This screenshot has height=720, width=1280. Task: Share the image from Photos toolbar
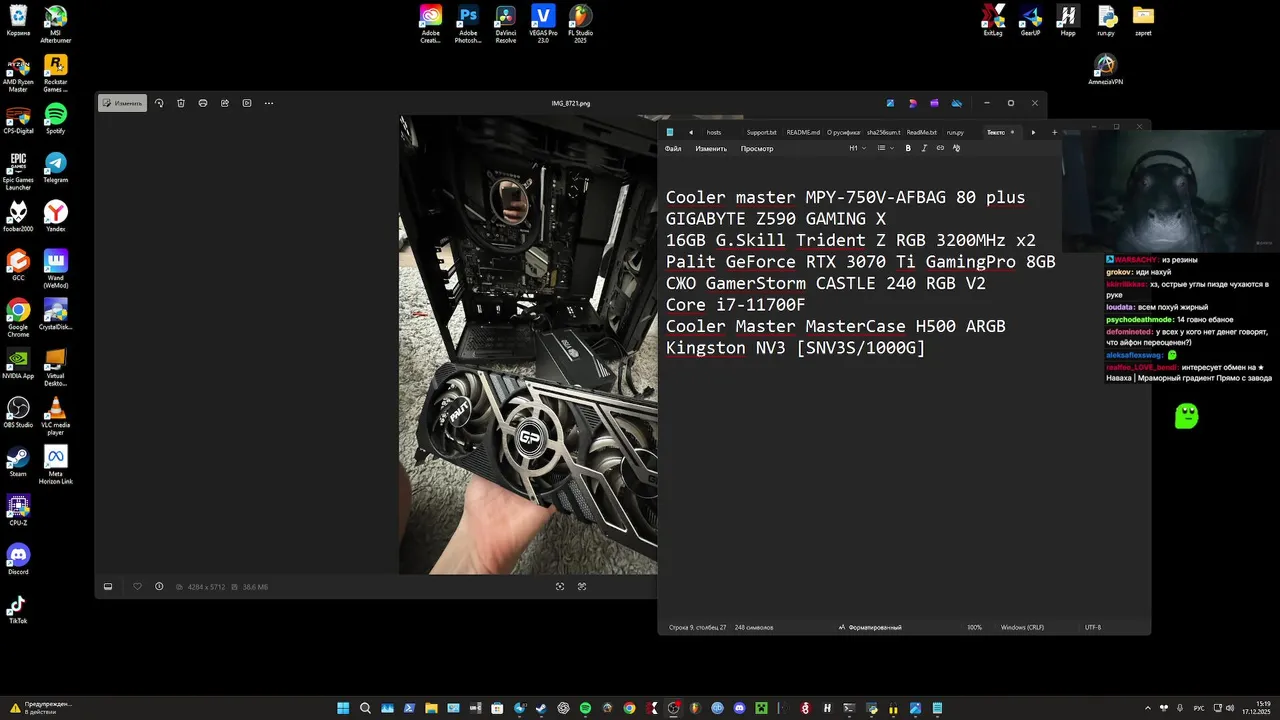[225, 103]
